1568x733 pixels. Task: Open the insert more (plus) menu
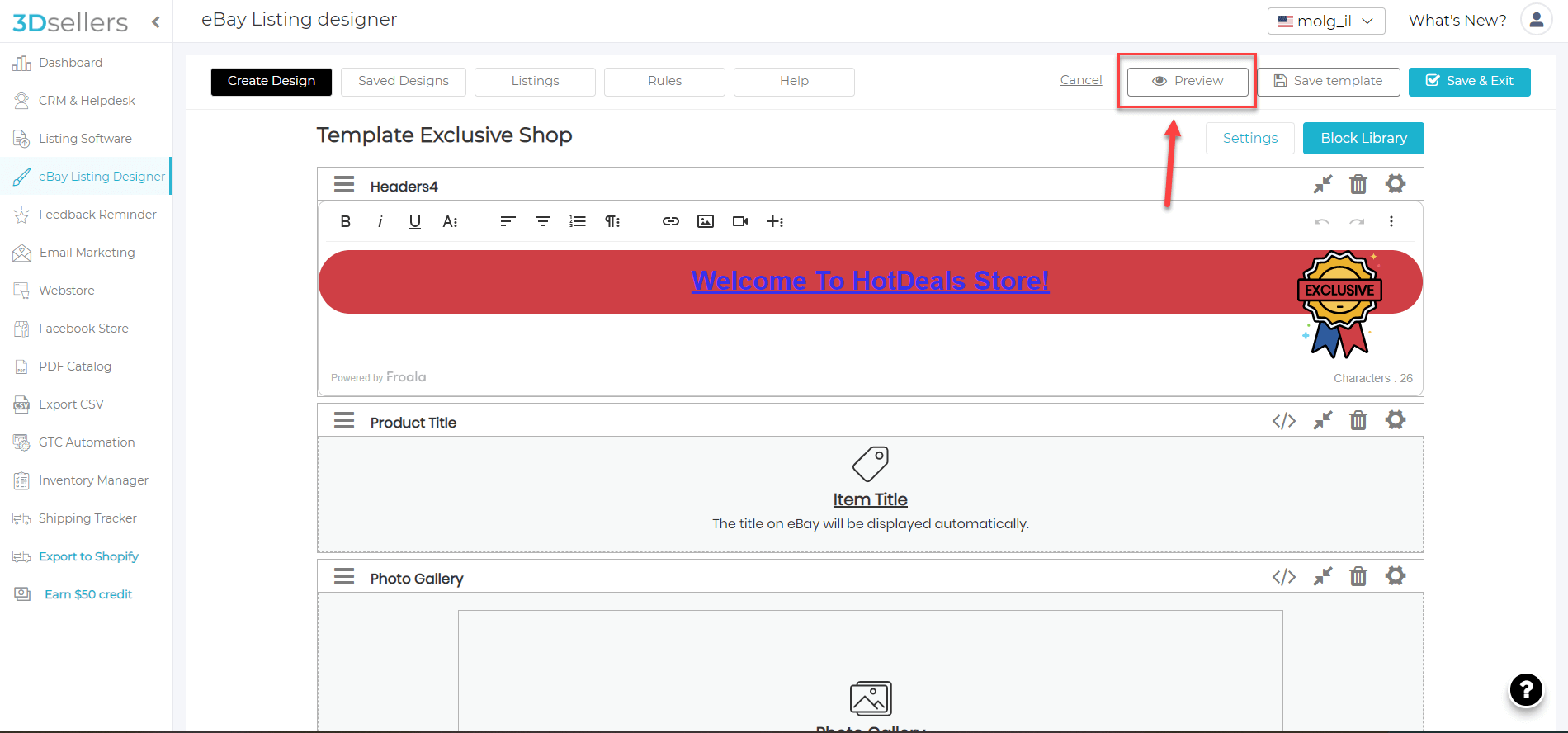(x=775, y=221)
